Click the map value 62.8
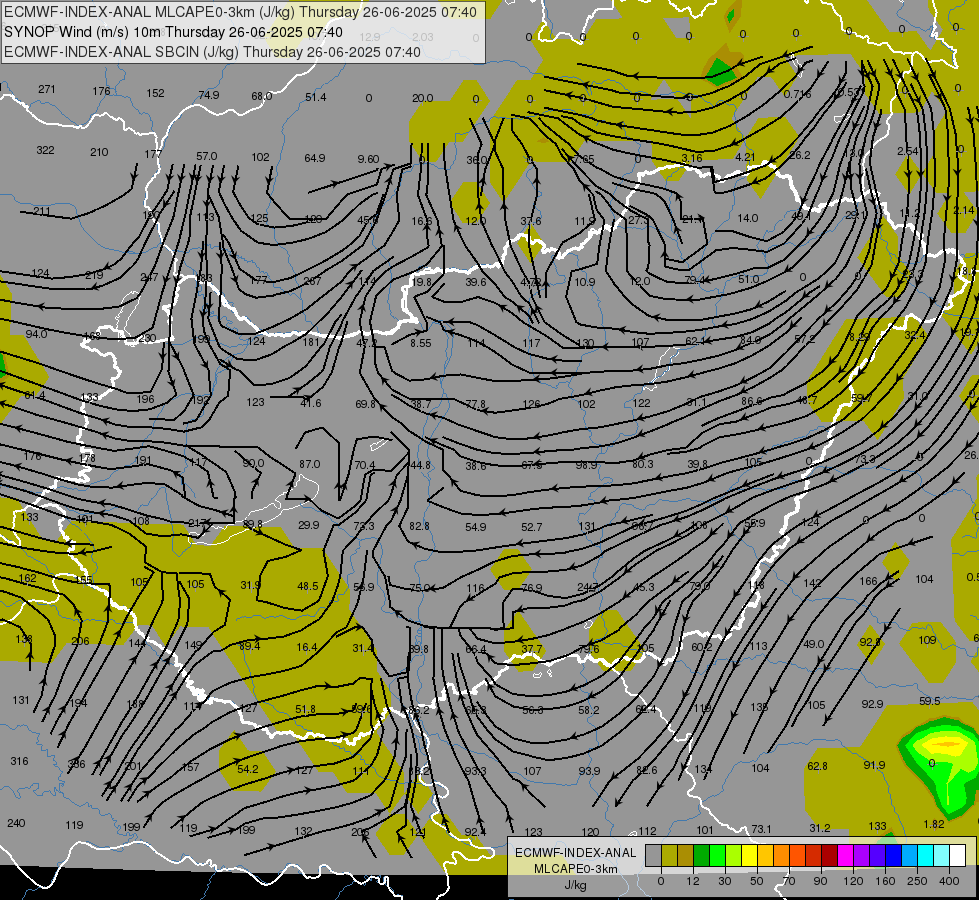The image size is (979, 900). (817, 766)
